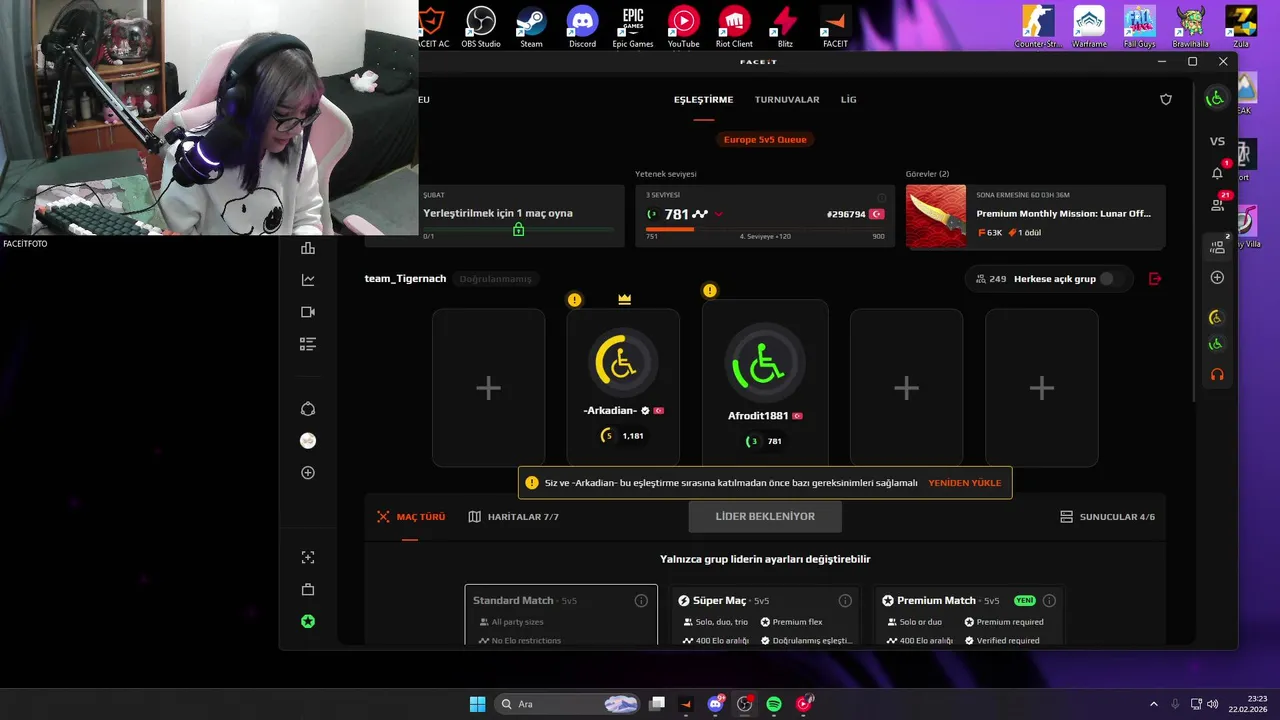Open the -Arkadian- player card
1280x720 pixels.
pyautogui.click(x=623, y=388)
